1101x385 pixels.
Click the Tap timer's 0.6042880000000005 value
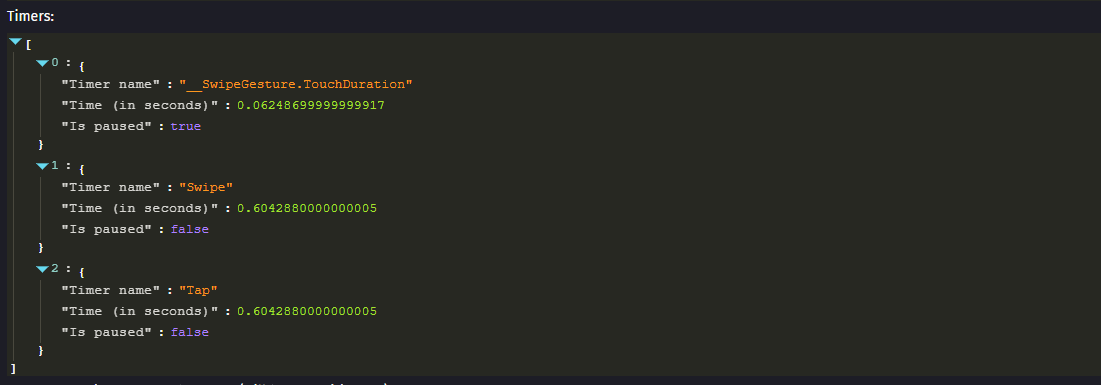(307, 311)
